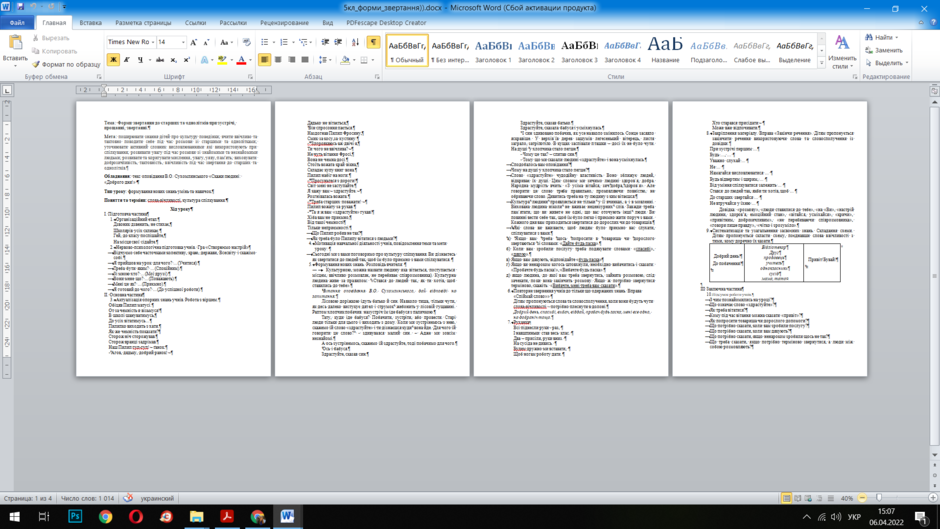940x529 pixels.
Task: Select center paragraph alignment
Action: (278, 60)
